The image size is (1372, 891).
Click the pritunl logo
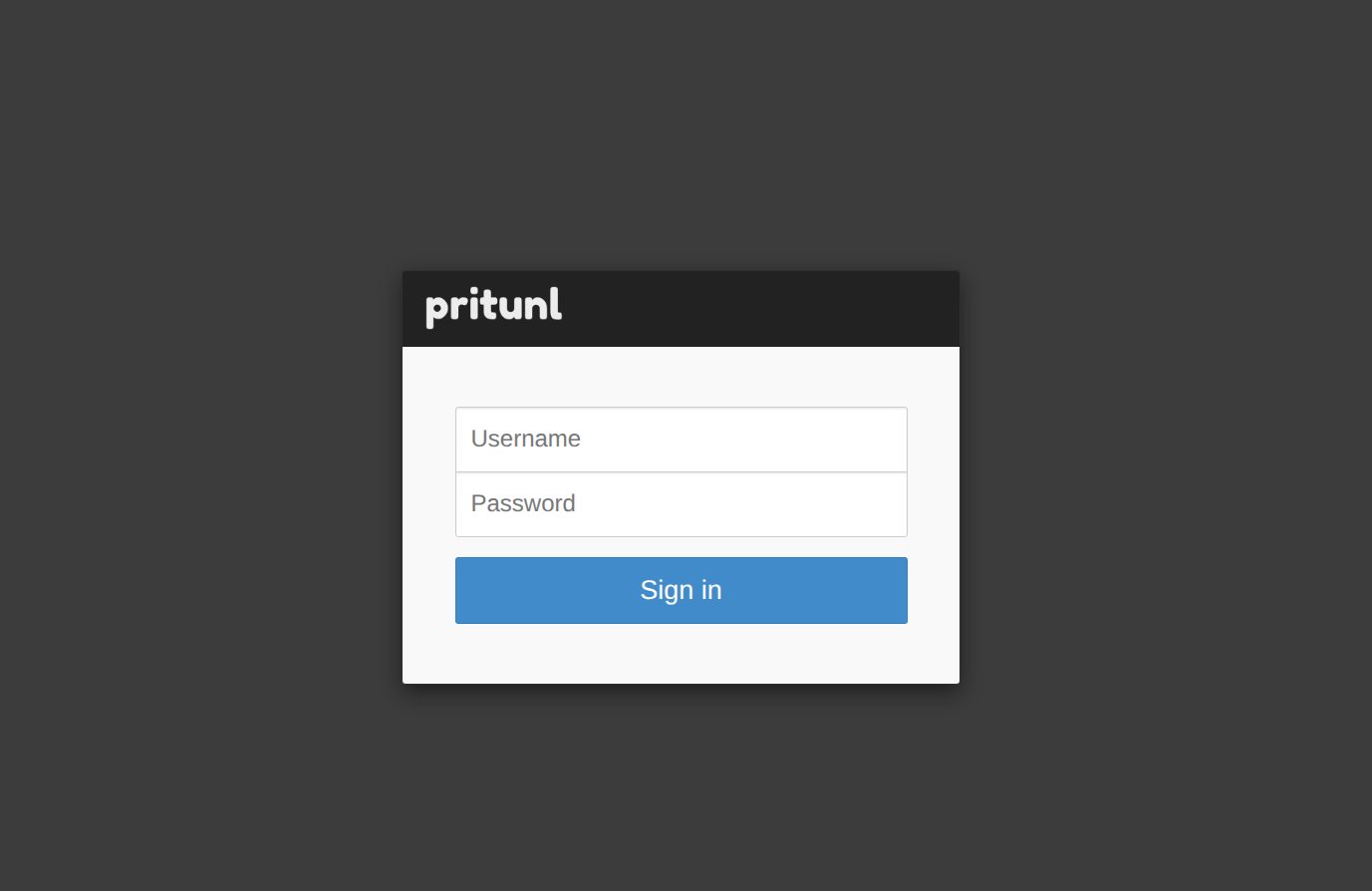point(493,306)
